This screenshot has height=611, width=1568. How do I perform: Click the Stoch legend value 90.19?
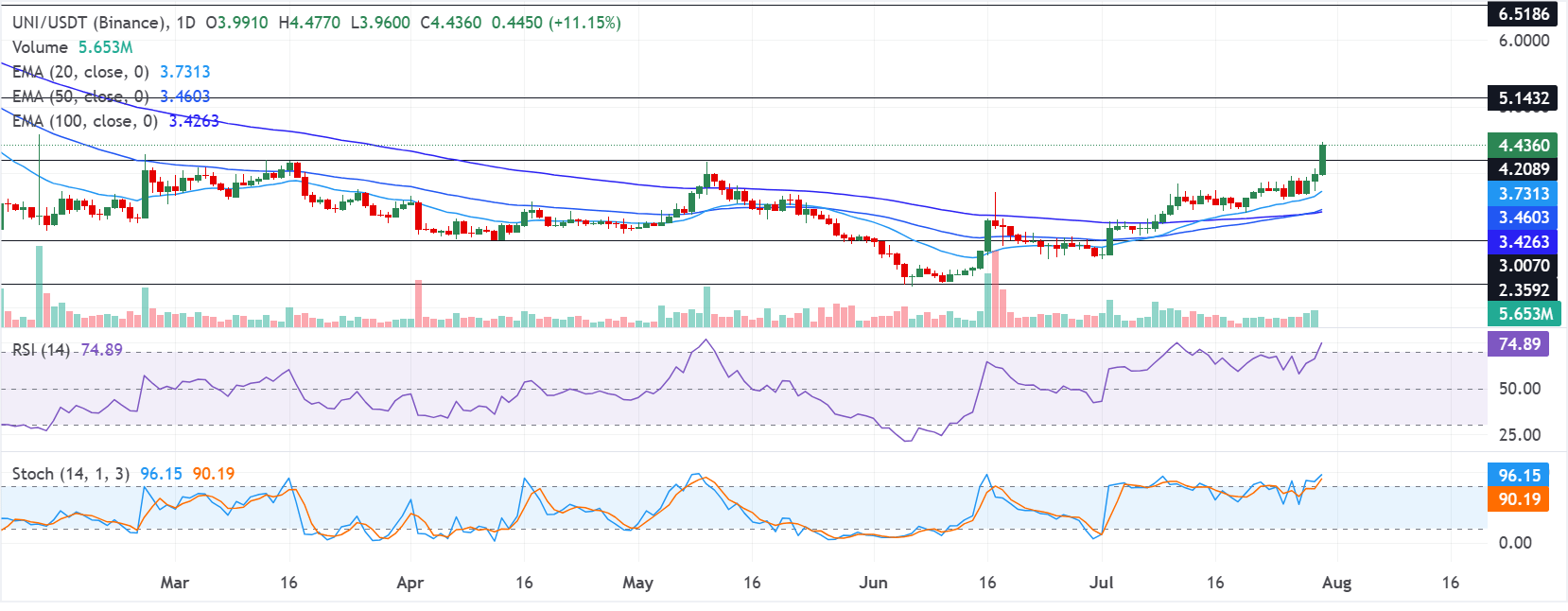(x=214, y=473)
